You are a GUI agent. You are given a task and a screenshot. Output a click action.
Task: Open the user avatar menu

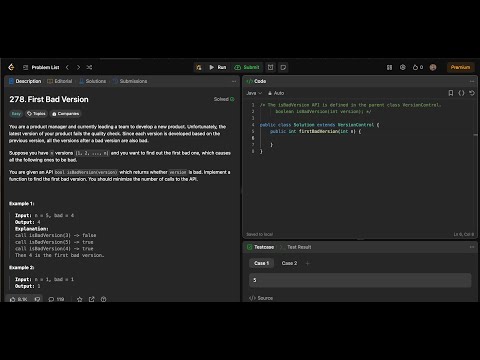pyautogui.click(x=433, y=67)
